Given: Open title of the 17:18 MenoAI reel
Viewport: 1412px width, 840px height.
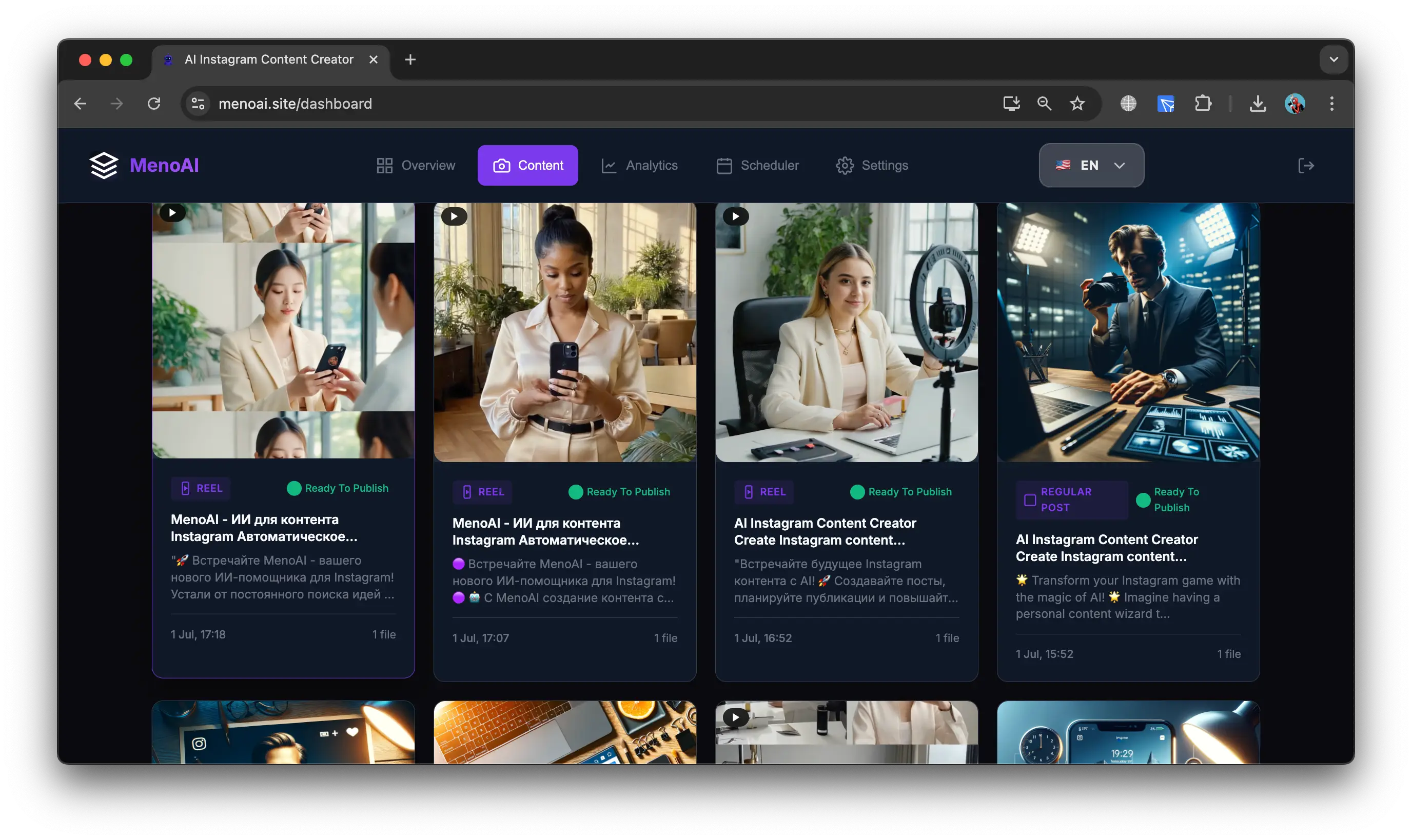Looking at the screenshot, I should [264, 528].
